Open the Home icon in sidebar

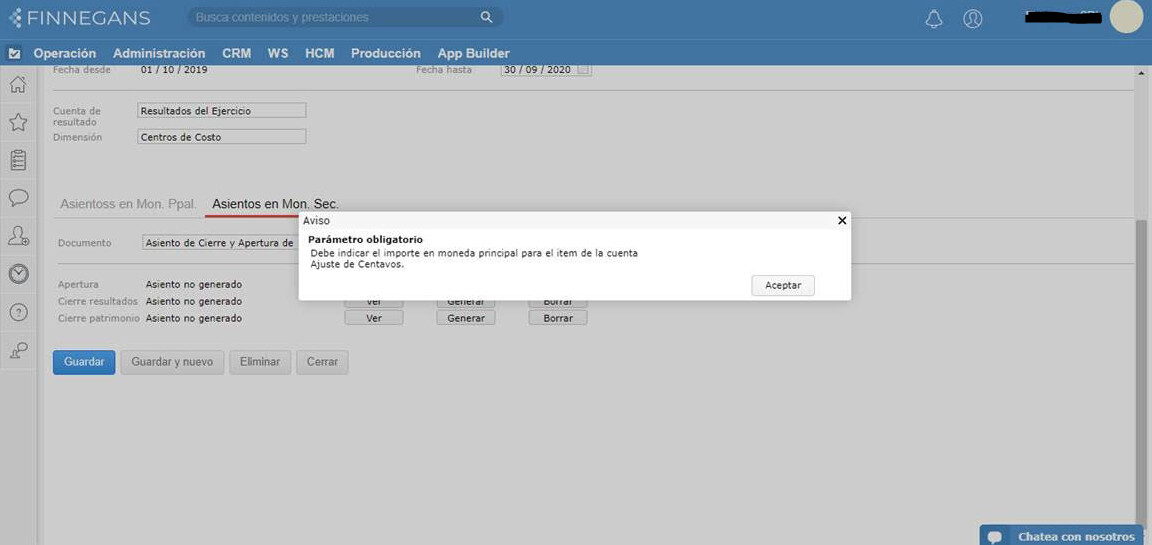[18, 84]
